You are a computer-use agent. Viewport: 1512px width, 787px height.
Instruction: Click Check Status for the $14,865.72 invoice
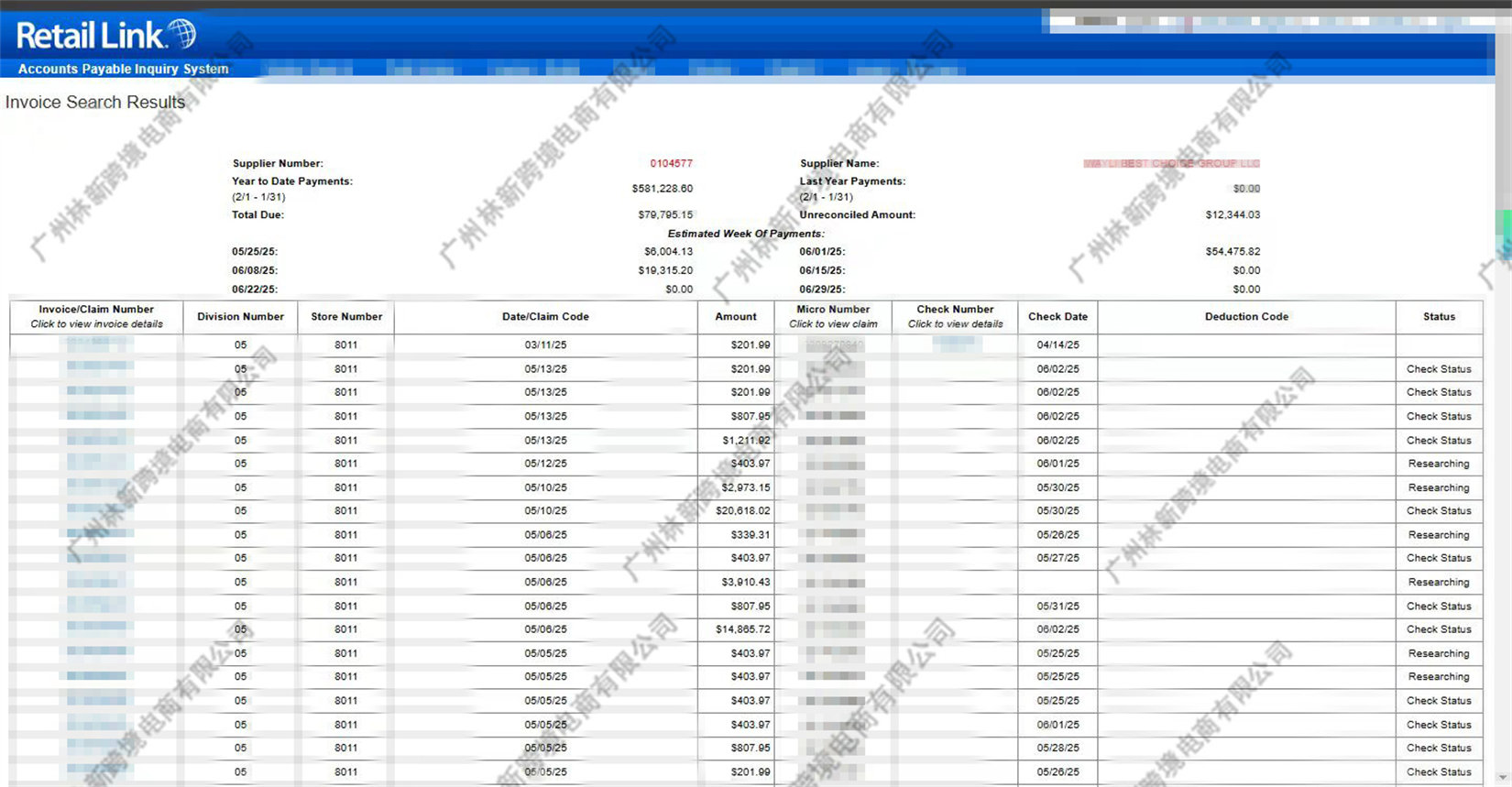tap(1439, 629)
